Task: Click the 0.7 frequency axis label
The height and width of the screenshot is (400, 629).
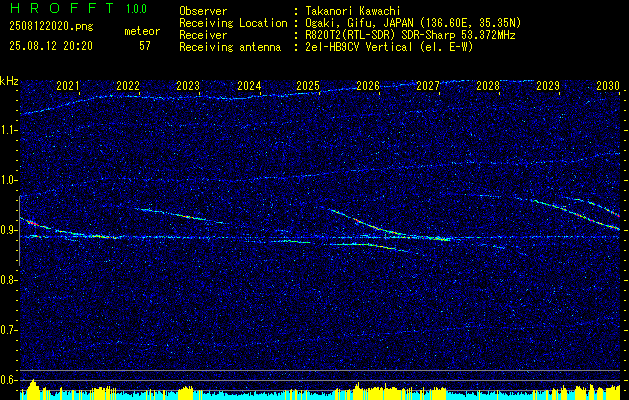Action: 9,330
